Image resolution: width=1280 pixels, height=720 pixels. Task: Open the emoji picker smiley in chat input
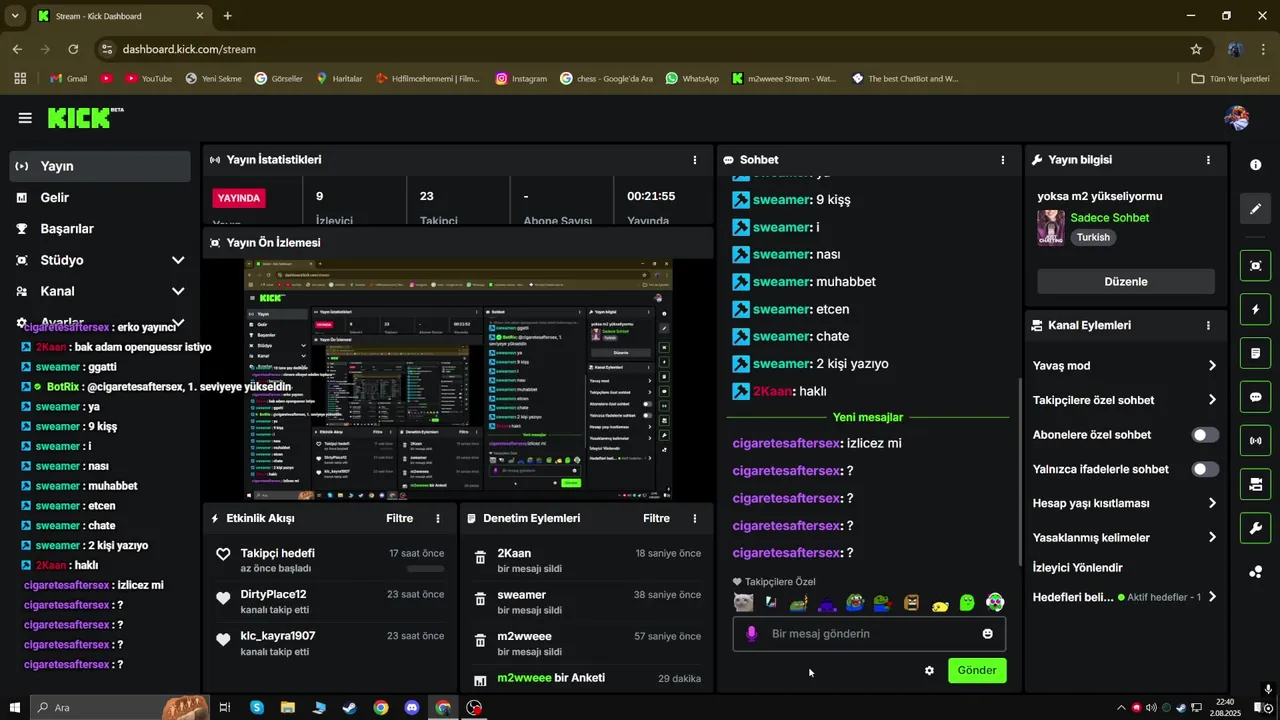point(988,634)
